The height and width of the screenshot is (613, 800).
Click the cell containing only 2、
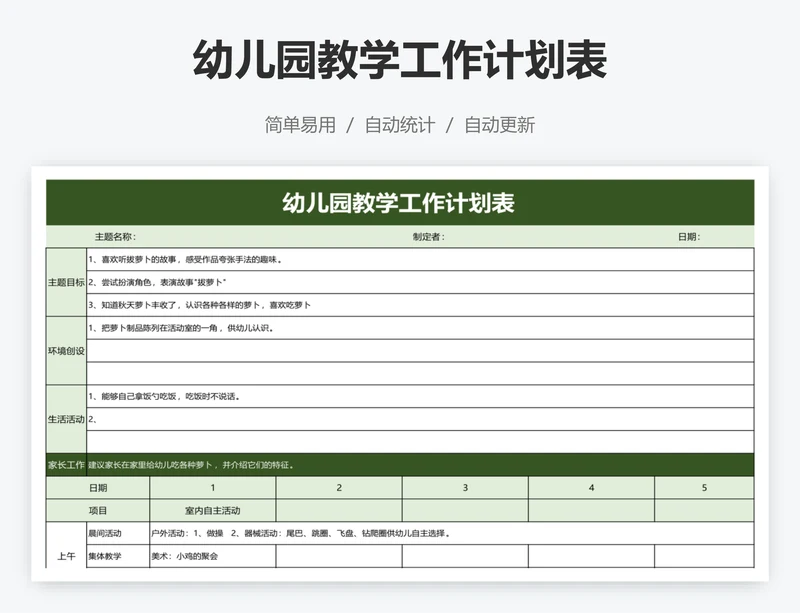420,419
